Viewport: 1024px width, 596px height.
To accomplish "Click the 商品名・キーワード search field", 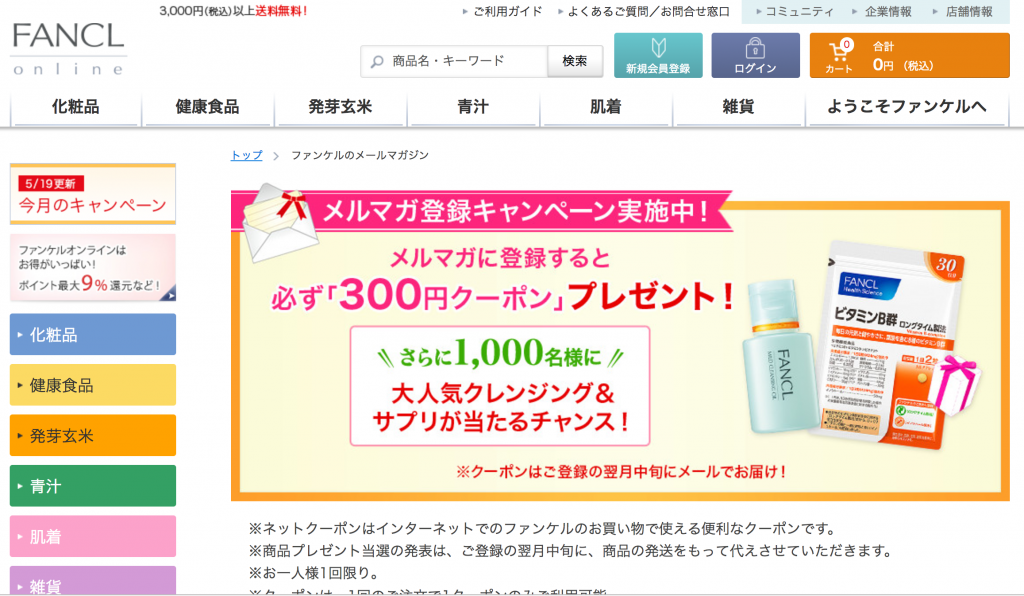I will tap(454, 61).
